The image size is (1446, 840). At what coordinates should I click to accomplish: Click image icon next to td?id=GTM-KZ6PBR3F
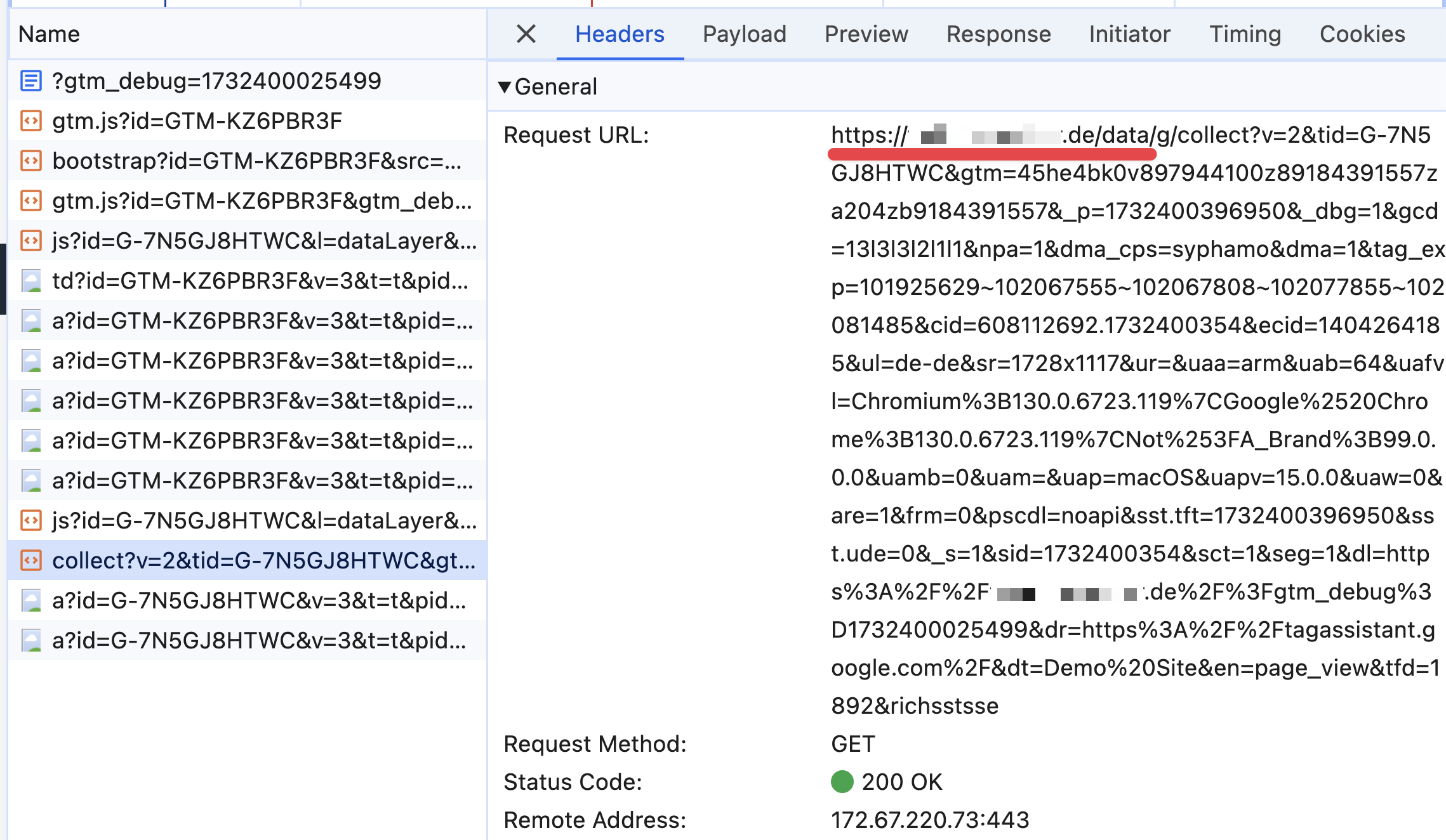click(31, 280)
